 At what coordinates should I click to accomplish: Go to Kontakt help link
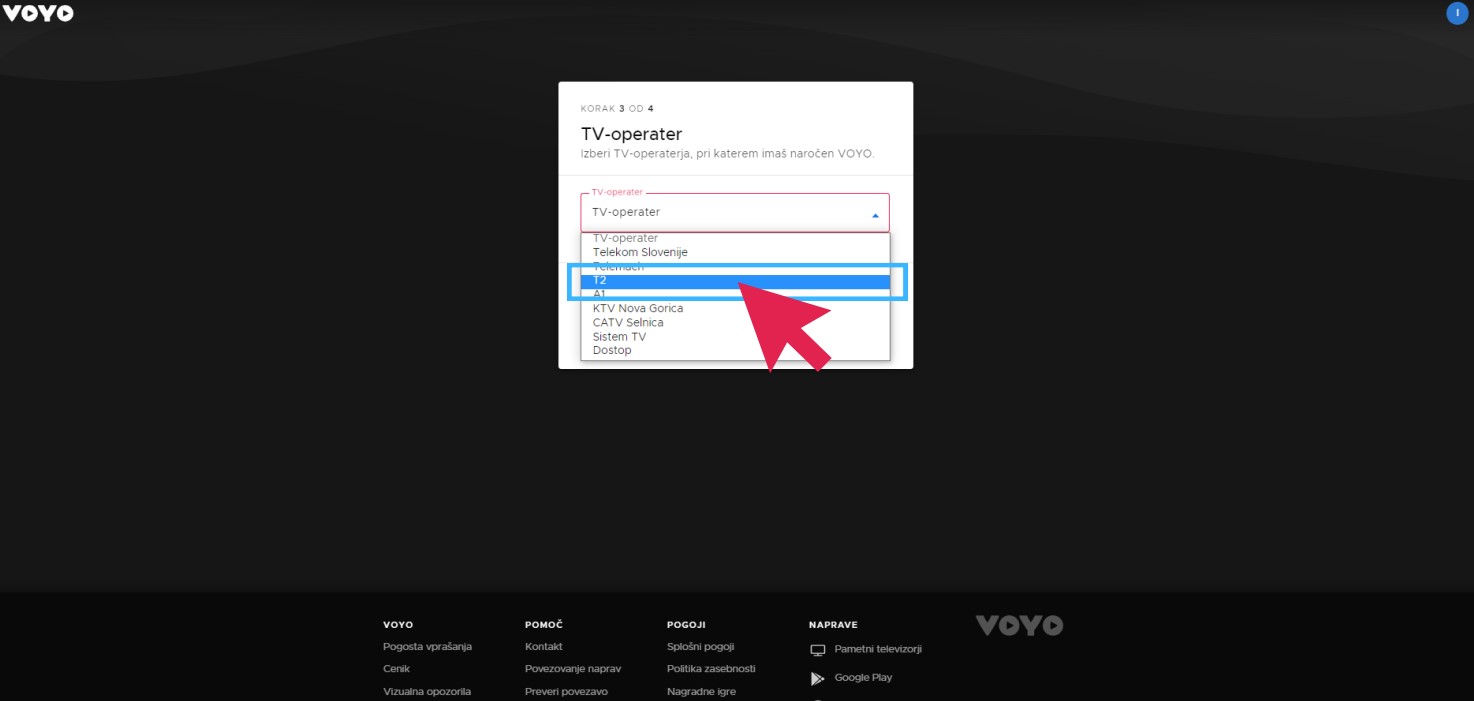point(544,647)
